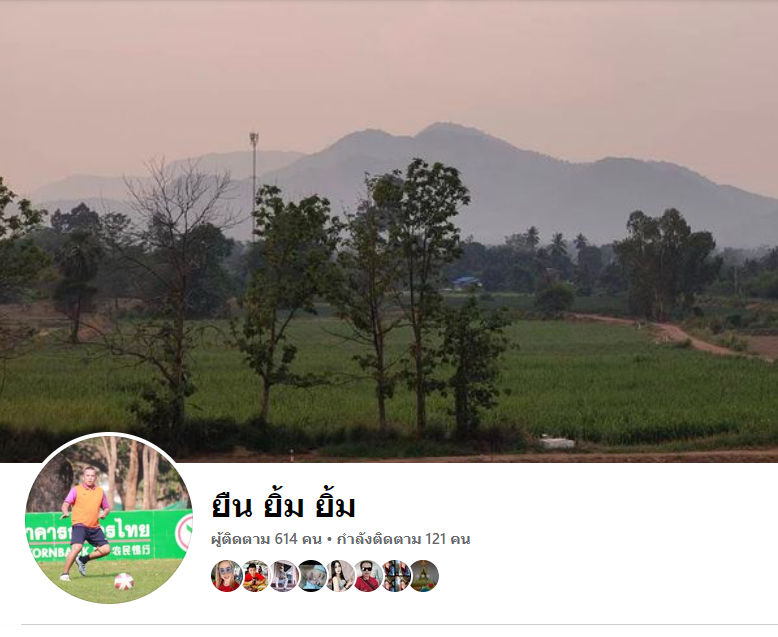The width and height of the screenshot is (778, 637).
Task: Open the mountain landscape cover photo
Action: pos(389,231)
